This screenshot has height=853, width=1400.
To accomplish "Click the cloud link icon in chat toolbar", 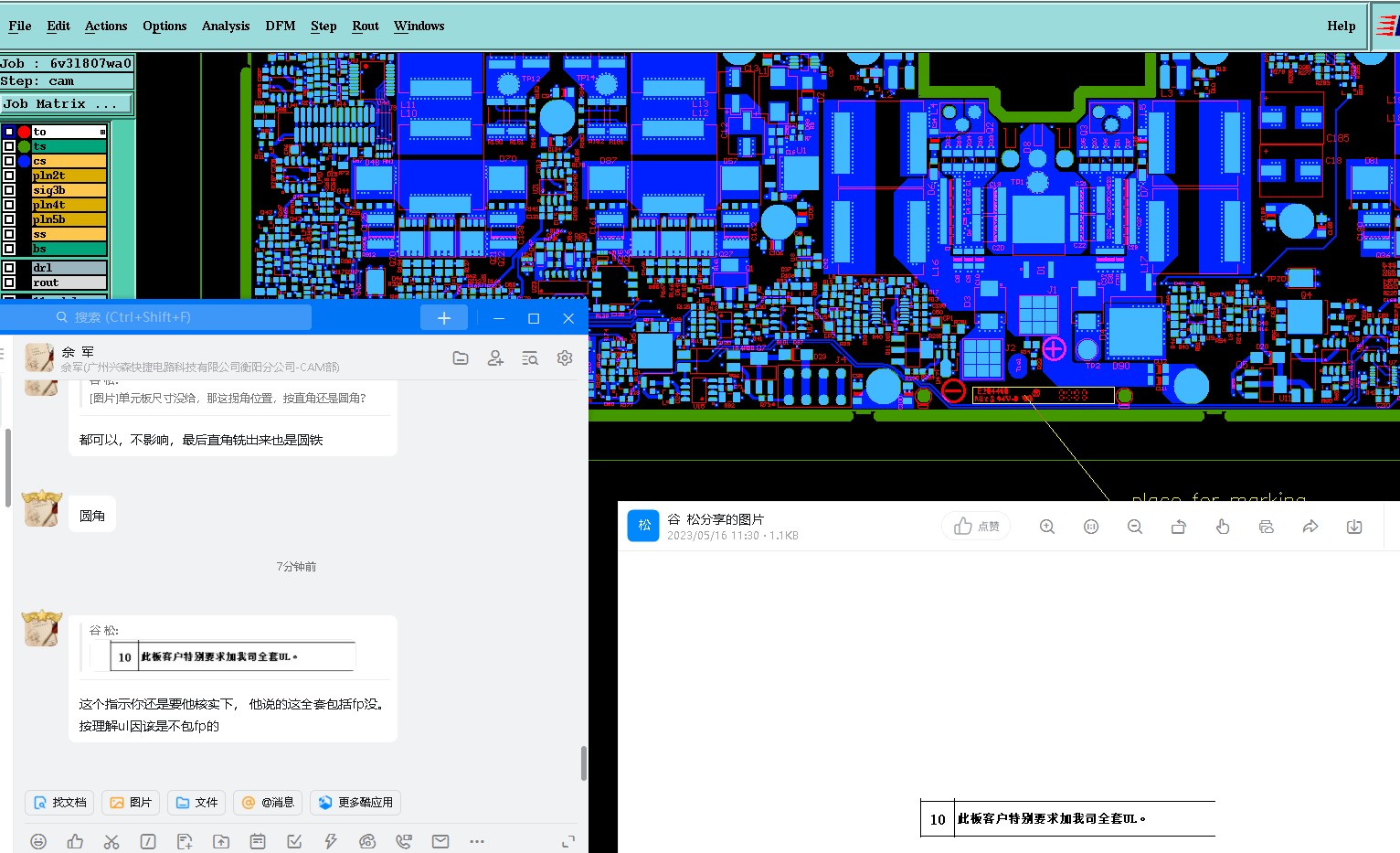I will click(x=367, y=841).
